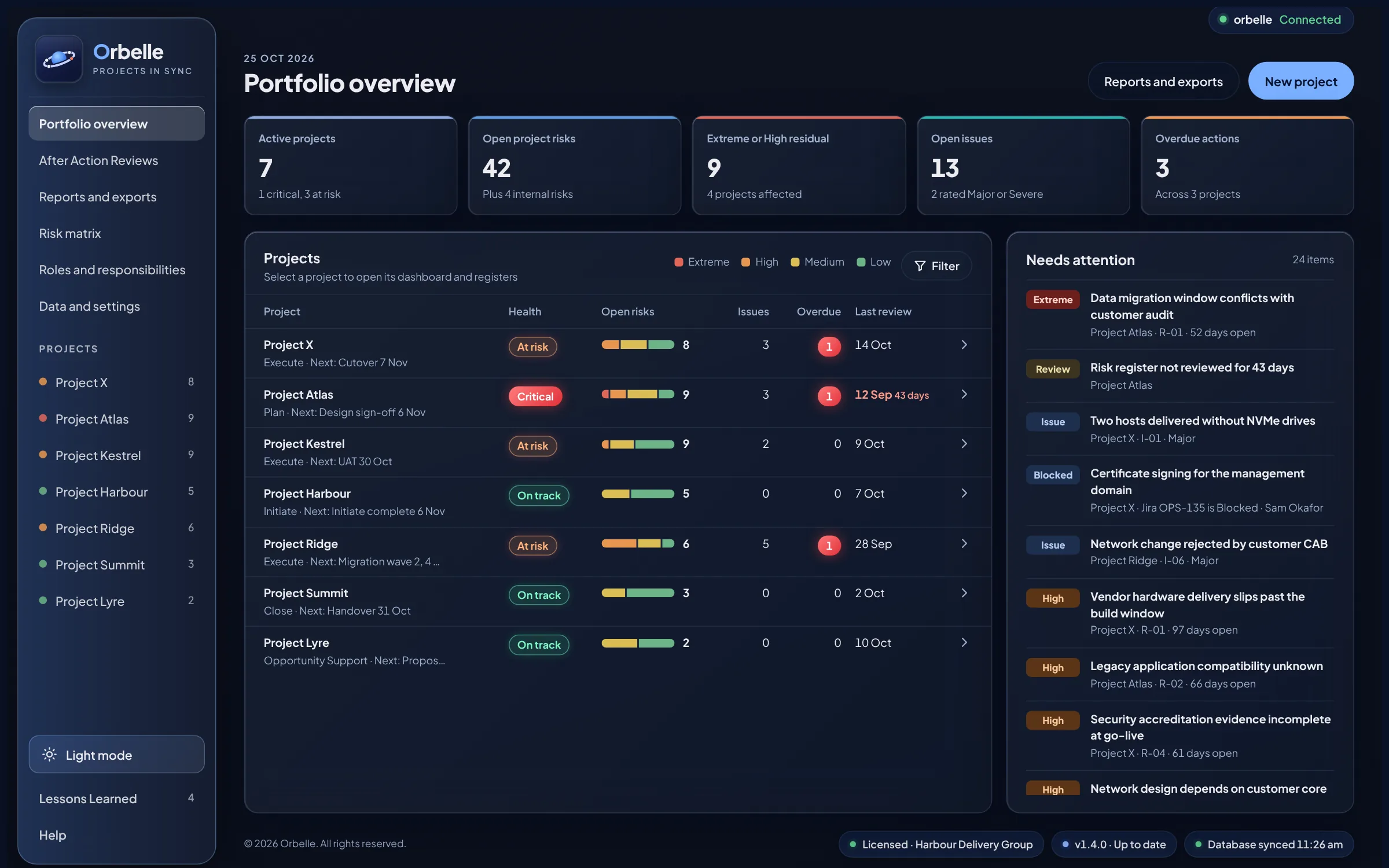
Task: Click the New project button
Action: tap(1300, 81)
